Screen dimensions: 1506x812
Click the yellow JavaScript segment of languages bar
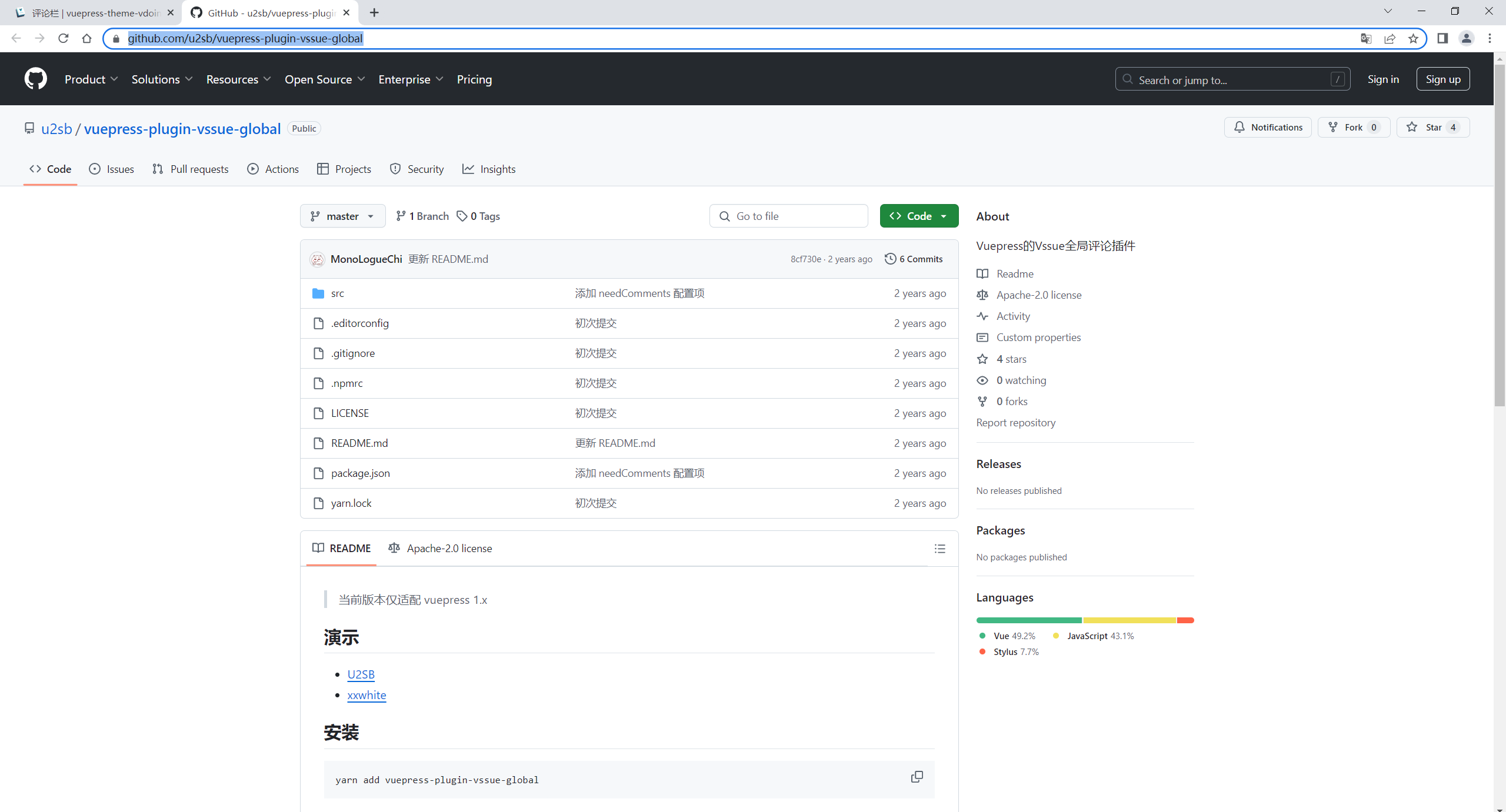pyautogui.click(x=1129, y=620)
